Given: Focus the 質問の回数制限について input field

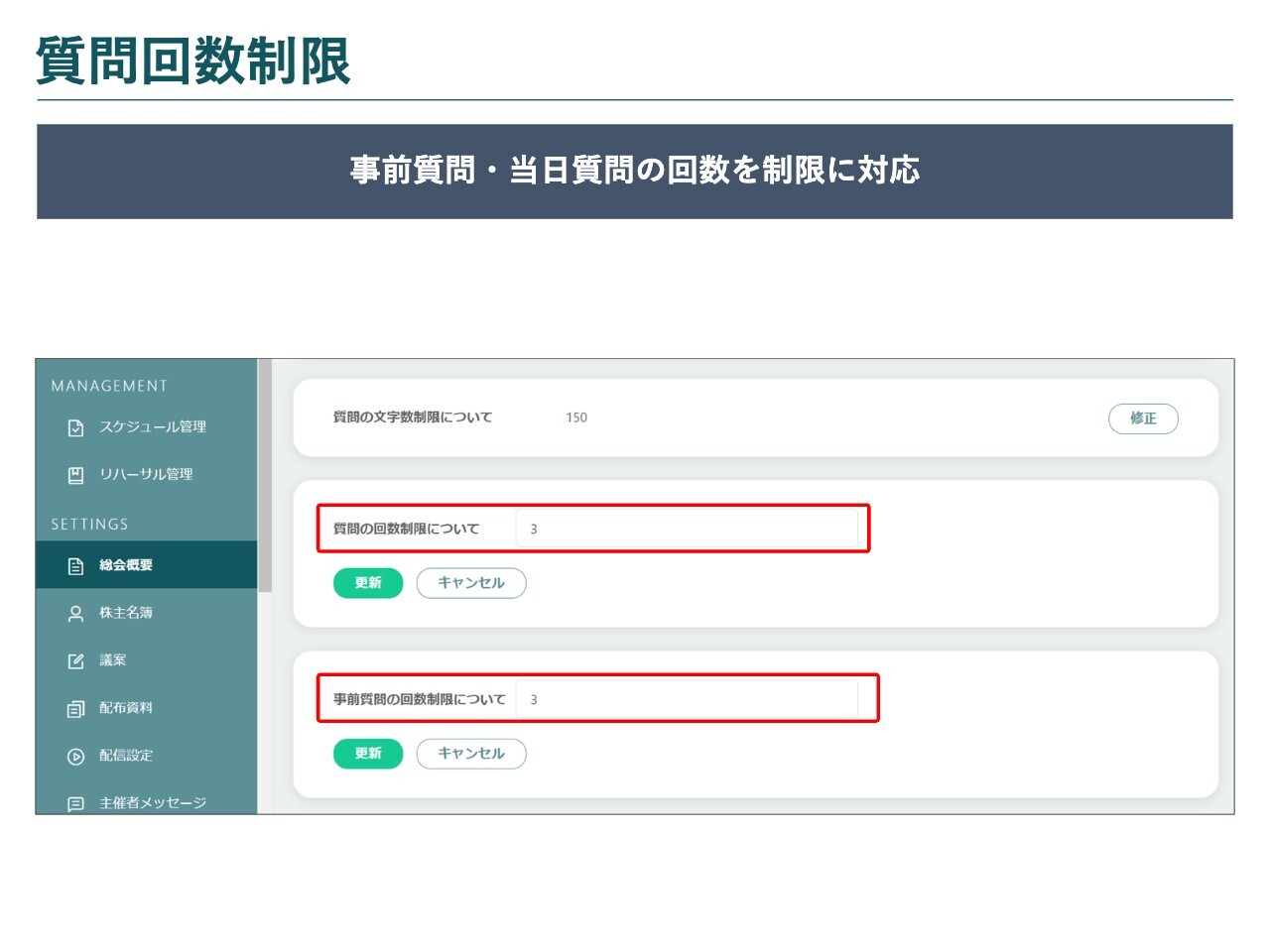Looking at the screenshot, I should pos(687,529).
